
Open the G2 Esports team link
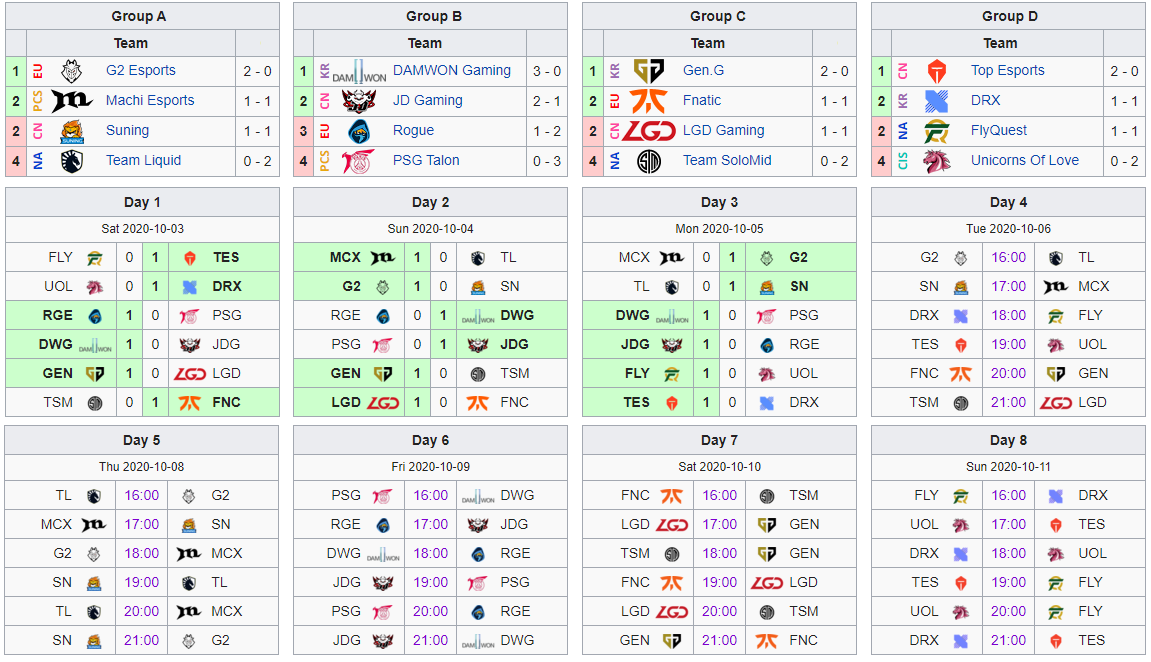141,70
